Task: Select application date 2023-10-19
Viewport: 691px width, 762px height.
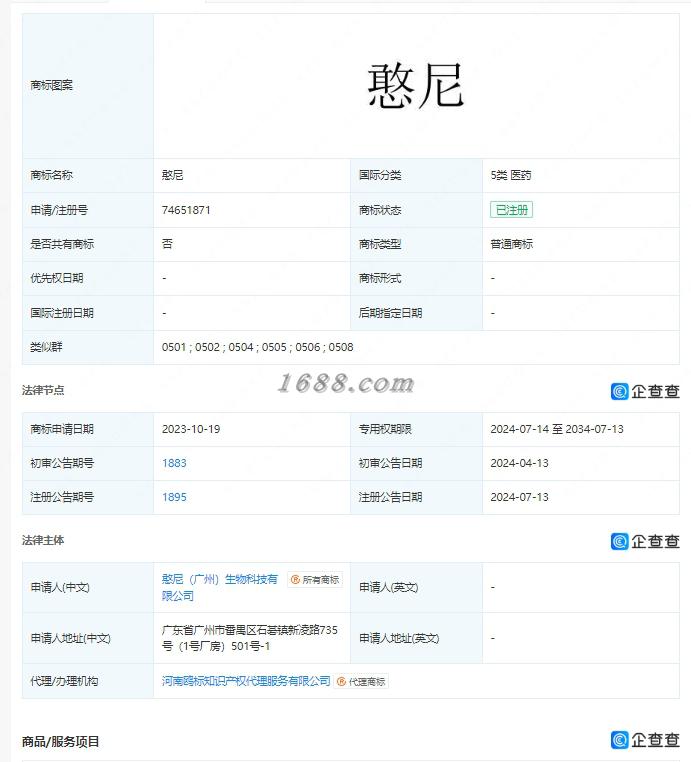Action: [x=191, y=429]
